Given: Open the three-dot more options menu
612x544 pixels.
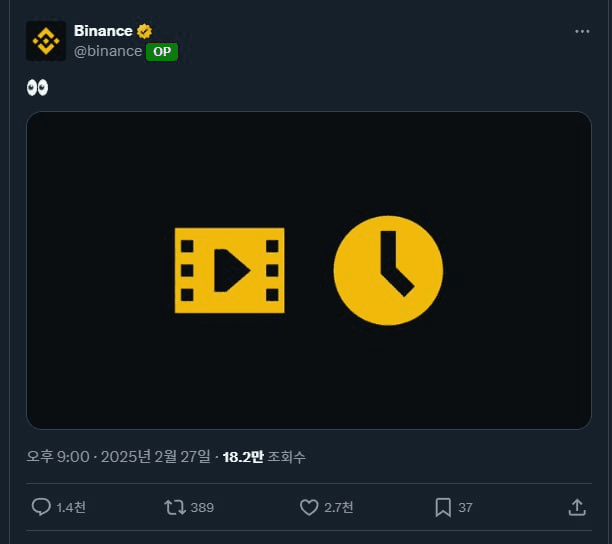Looking at the screenshot, I should [x=582, y=31].
